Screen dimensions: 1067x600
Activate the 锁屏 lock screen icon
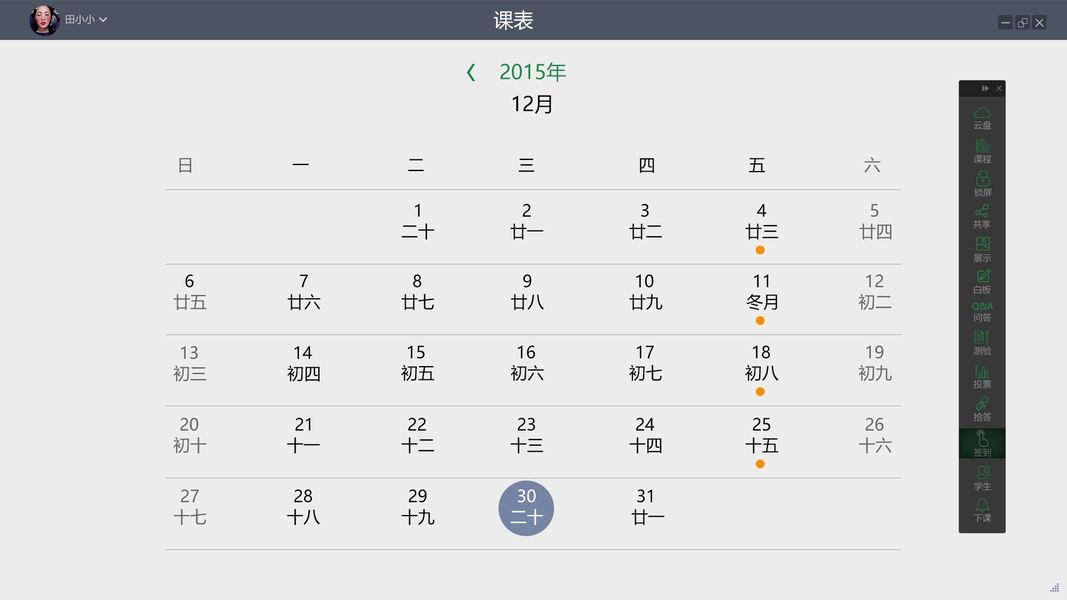982,183
